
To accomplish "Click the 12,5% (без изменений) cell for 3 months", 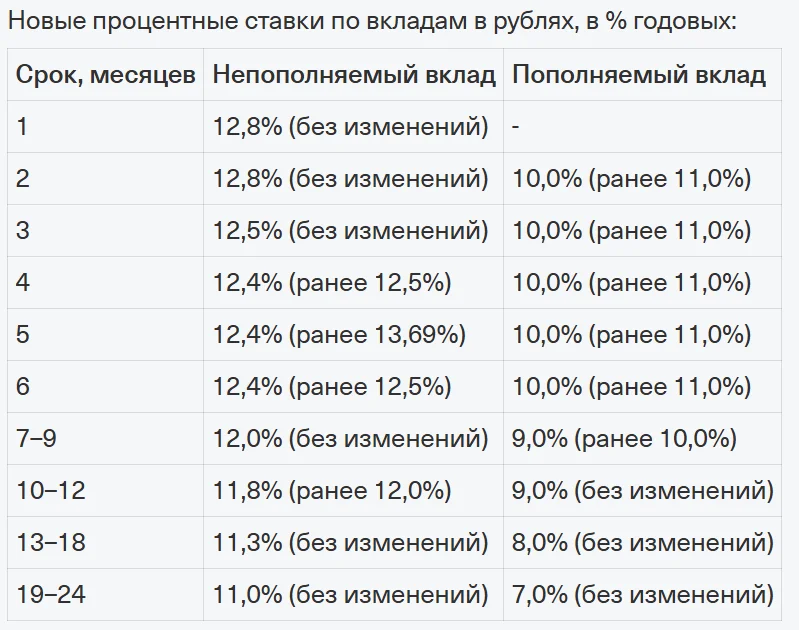I will pos(354,230).
